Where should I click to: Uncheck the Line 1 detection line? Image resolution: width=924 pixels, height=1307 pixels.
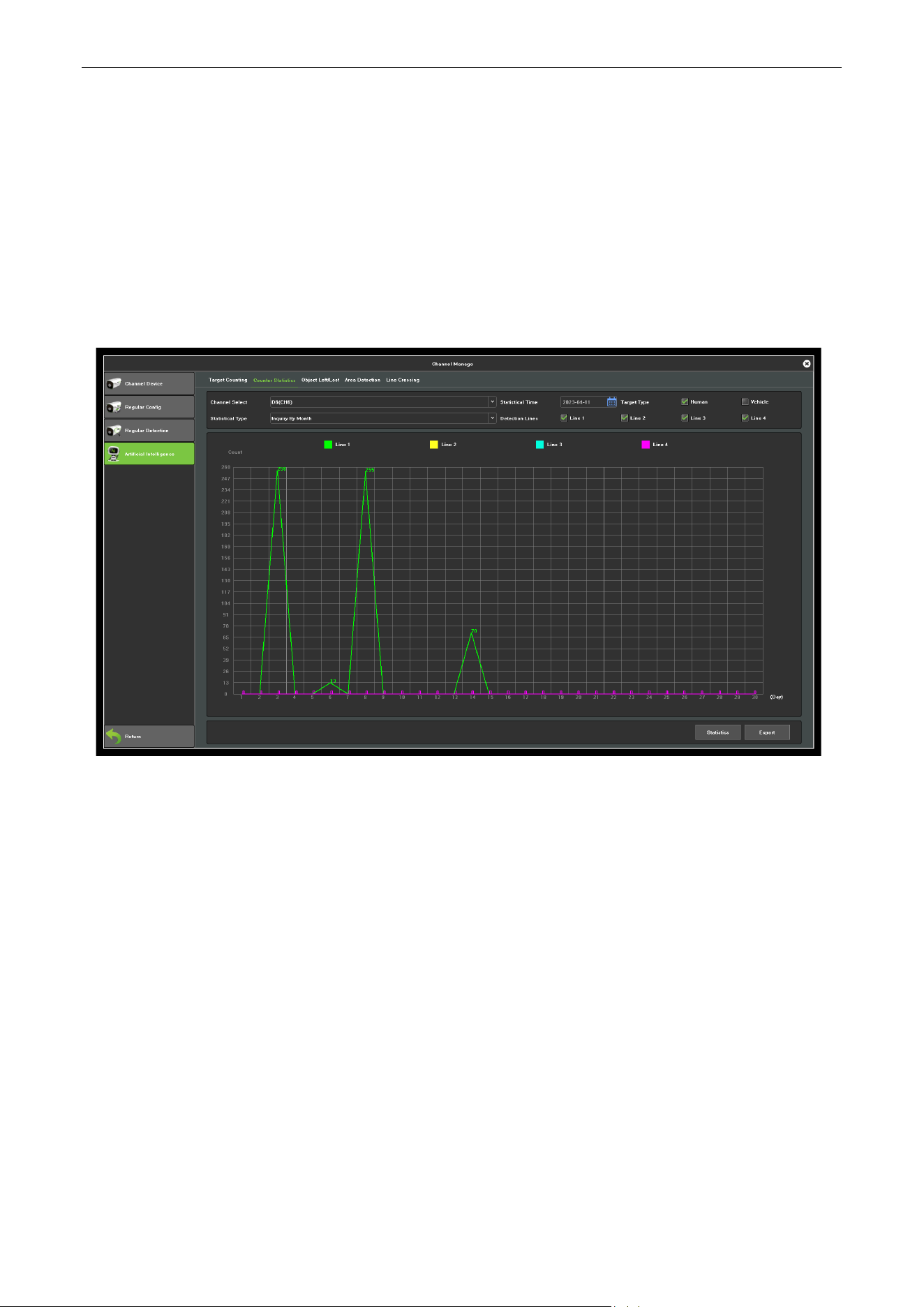pyautogui.click(x=564, y=418)
